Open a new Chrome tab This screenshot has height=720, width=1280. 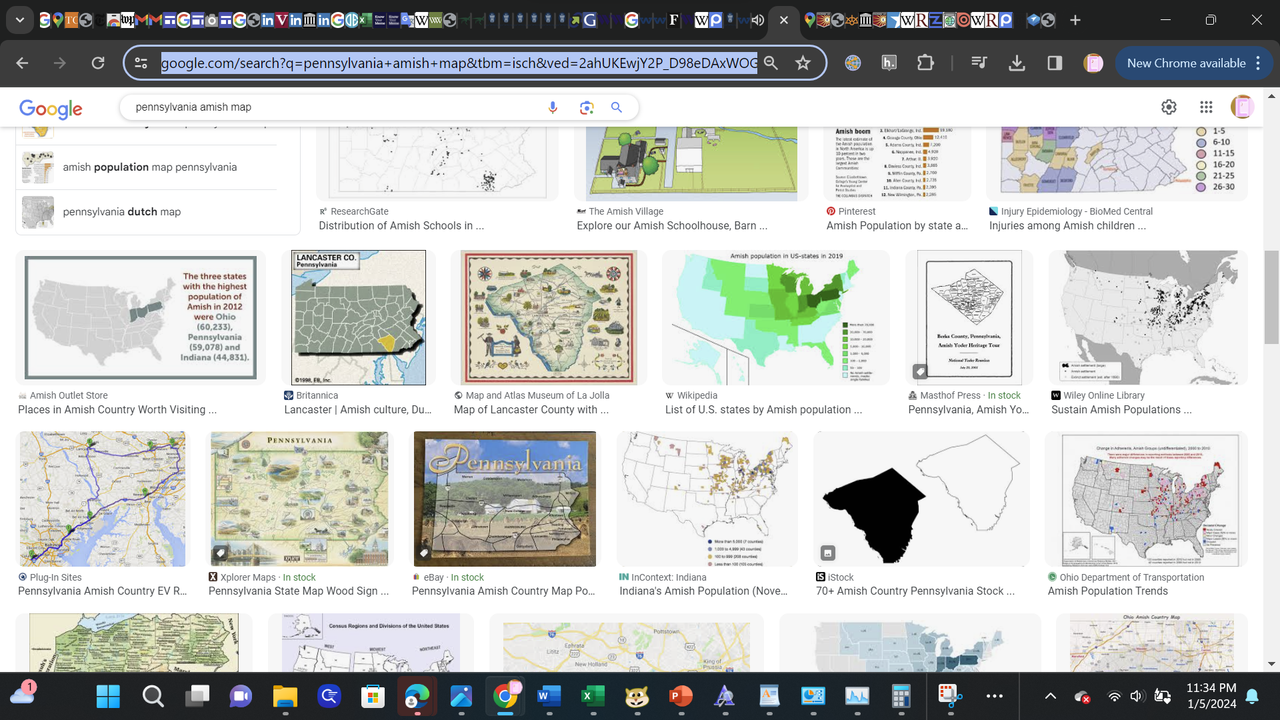point(1075,20)
